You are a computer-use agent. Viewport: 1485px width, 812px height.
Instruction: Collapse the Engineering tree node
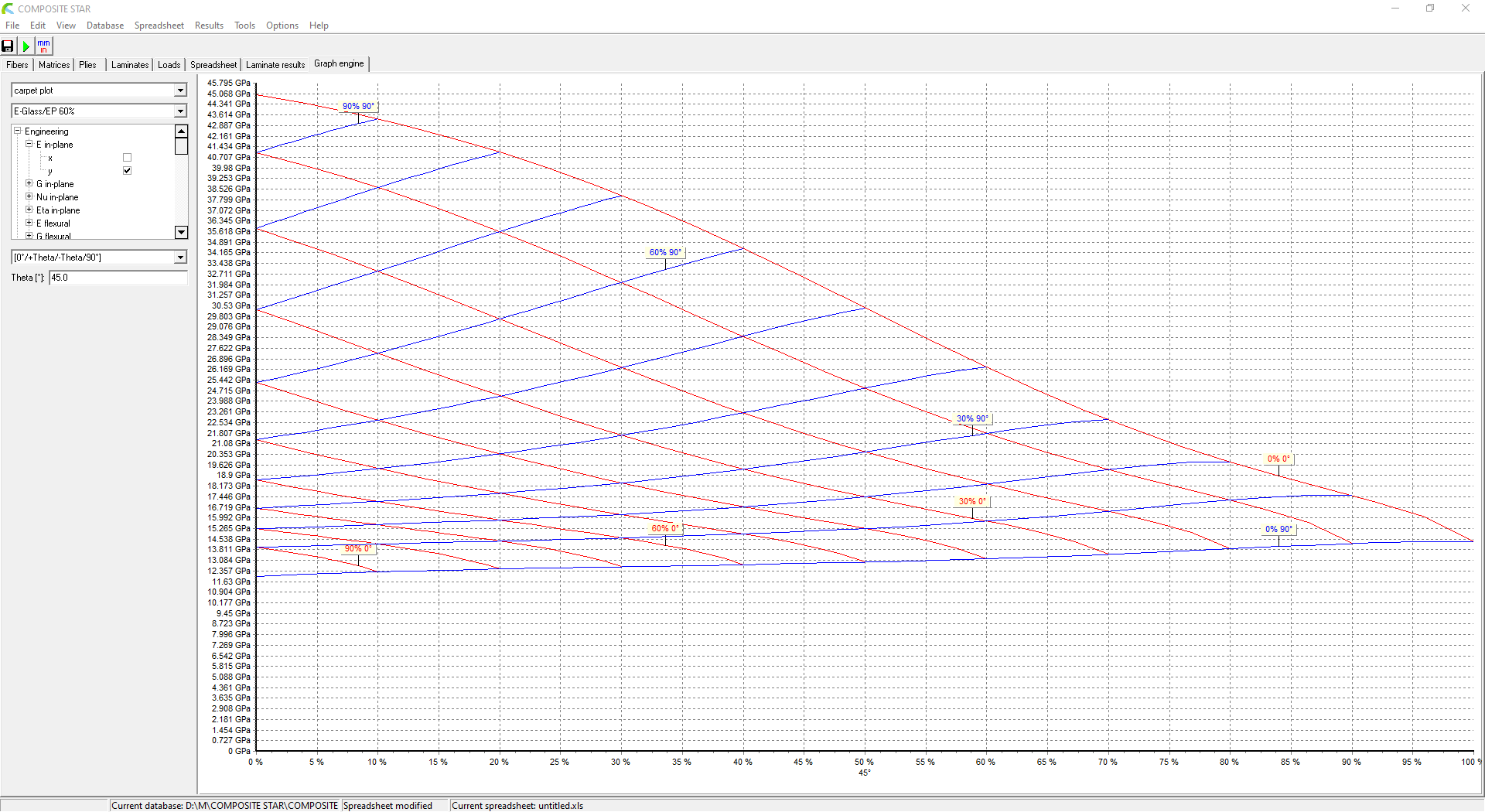coord(17,131)
